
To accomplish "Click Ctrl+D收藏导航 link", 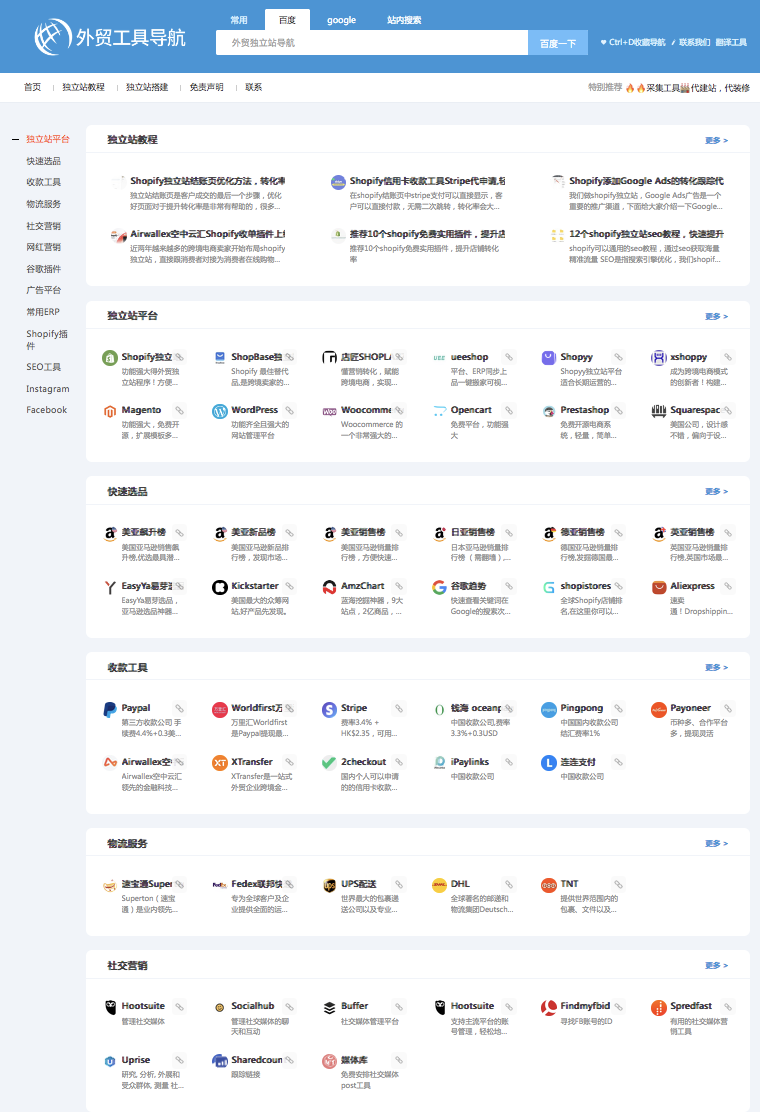I will tap(633, 43).
